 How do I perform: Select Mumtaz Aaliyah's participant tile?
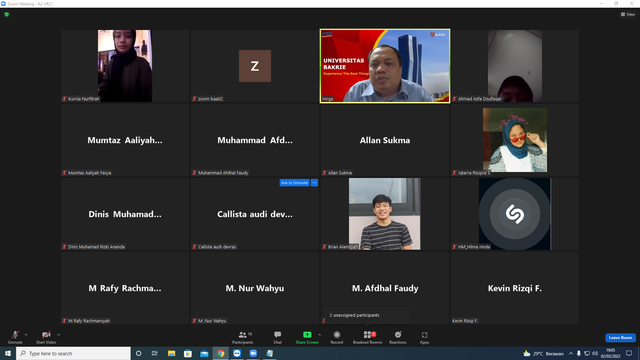pyautogui.click(x=125, y=140)
